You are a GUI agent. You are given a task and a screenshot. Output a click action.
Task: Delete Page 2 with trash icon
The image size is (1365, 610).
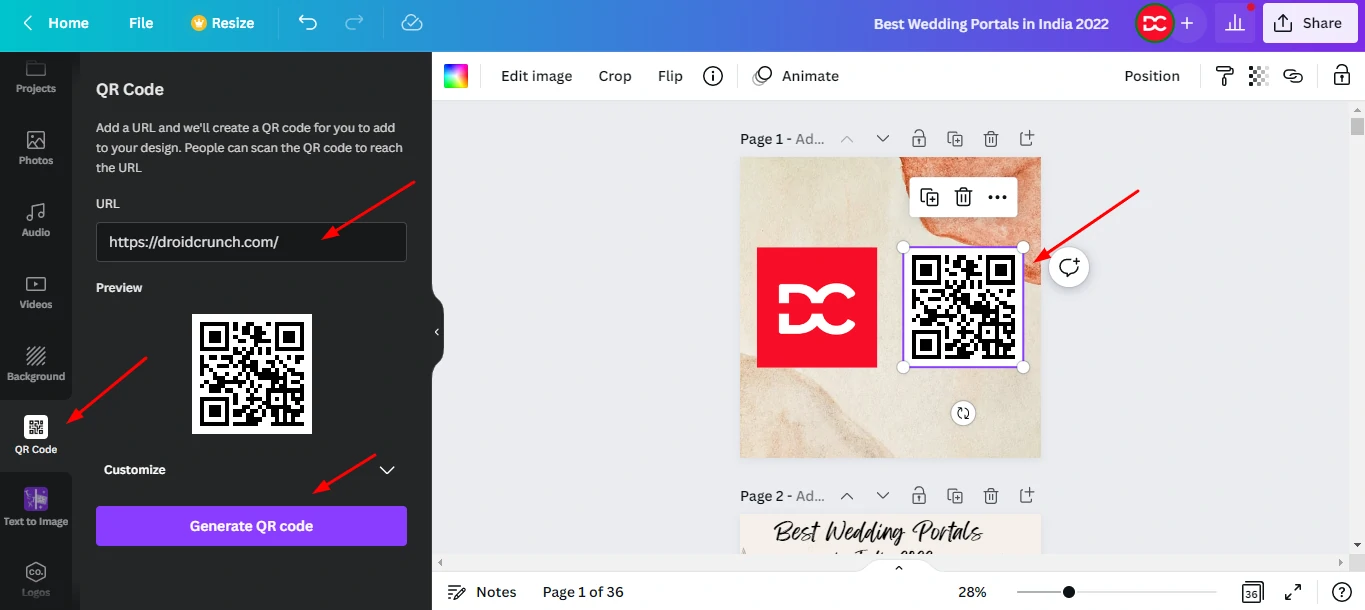point(990,496)
